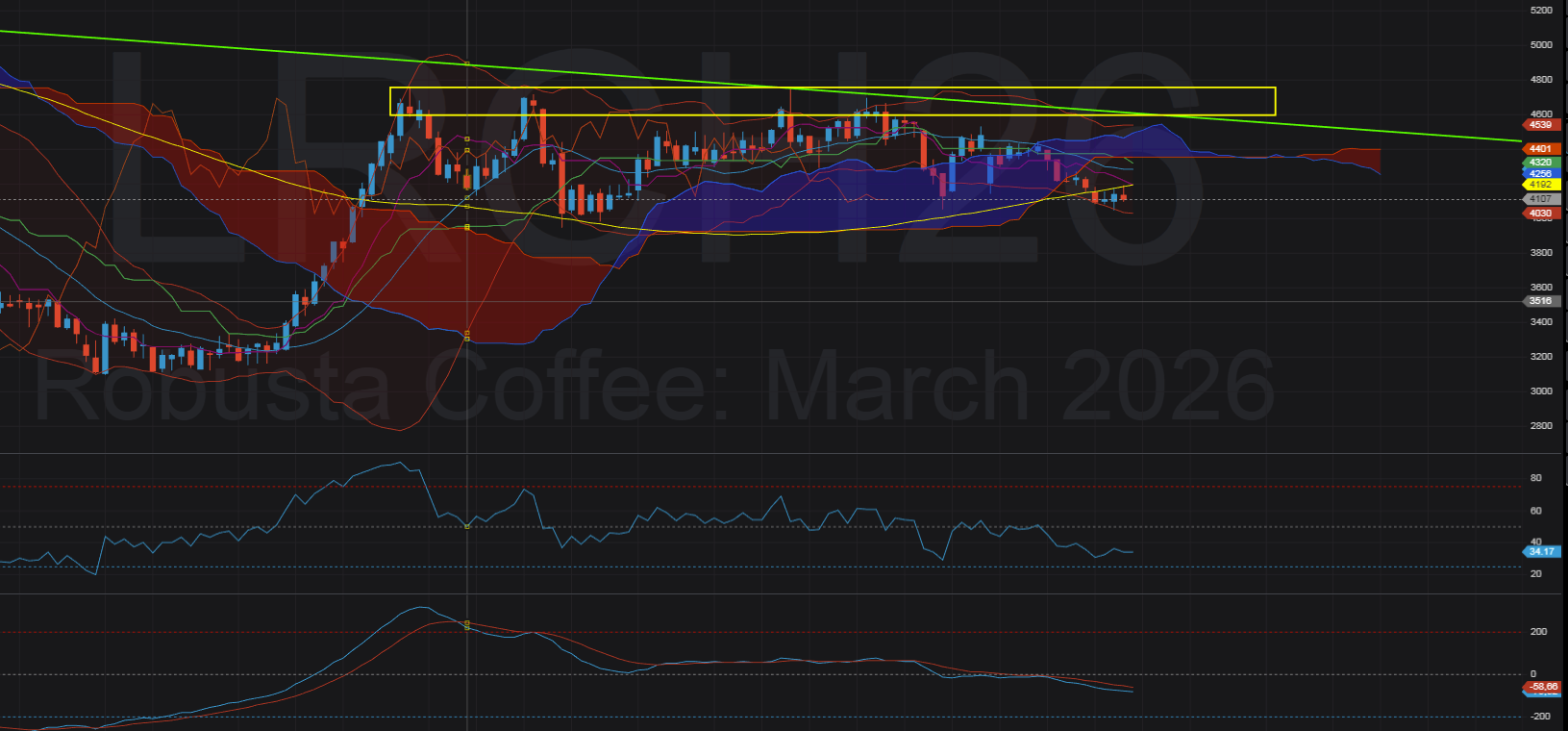
Task: Click the green descending trendline
Action: [1346, 129]
